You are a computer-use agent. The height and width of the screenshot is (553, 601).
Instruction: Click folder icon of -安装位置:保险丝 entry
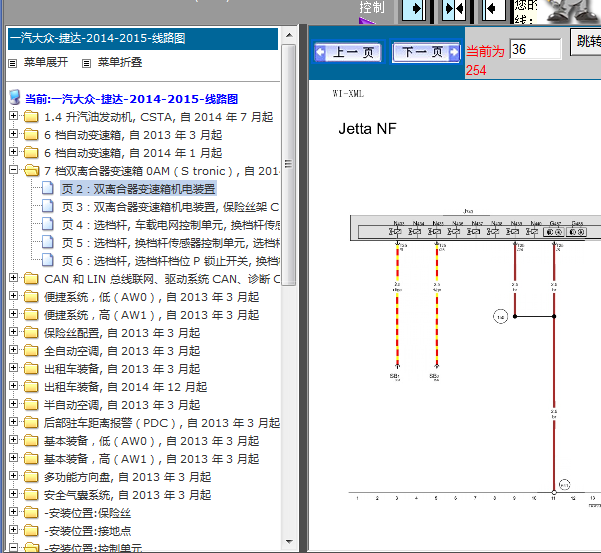(x=31, y=512)
